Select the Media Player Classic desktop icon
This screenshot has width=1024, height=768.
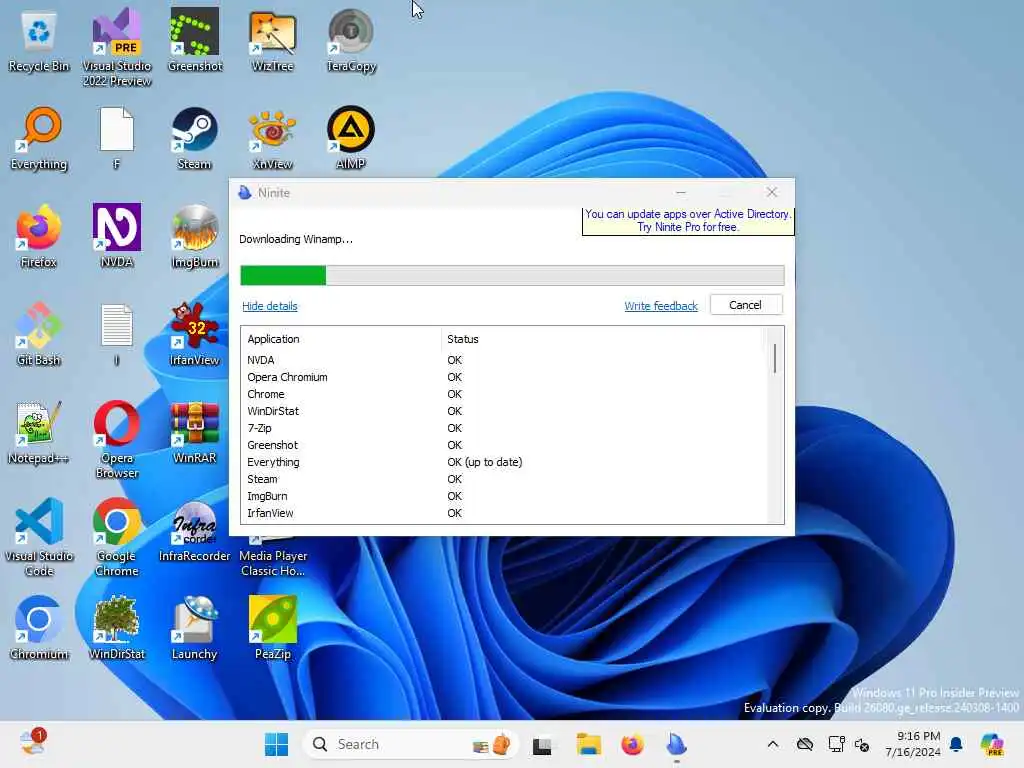click(x=273, y=558)
